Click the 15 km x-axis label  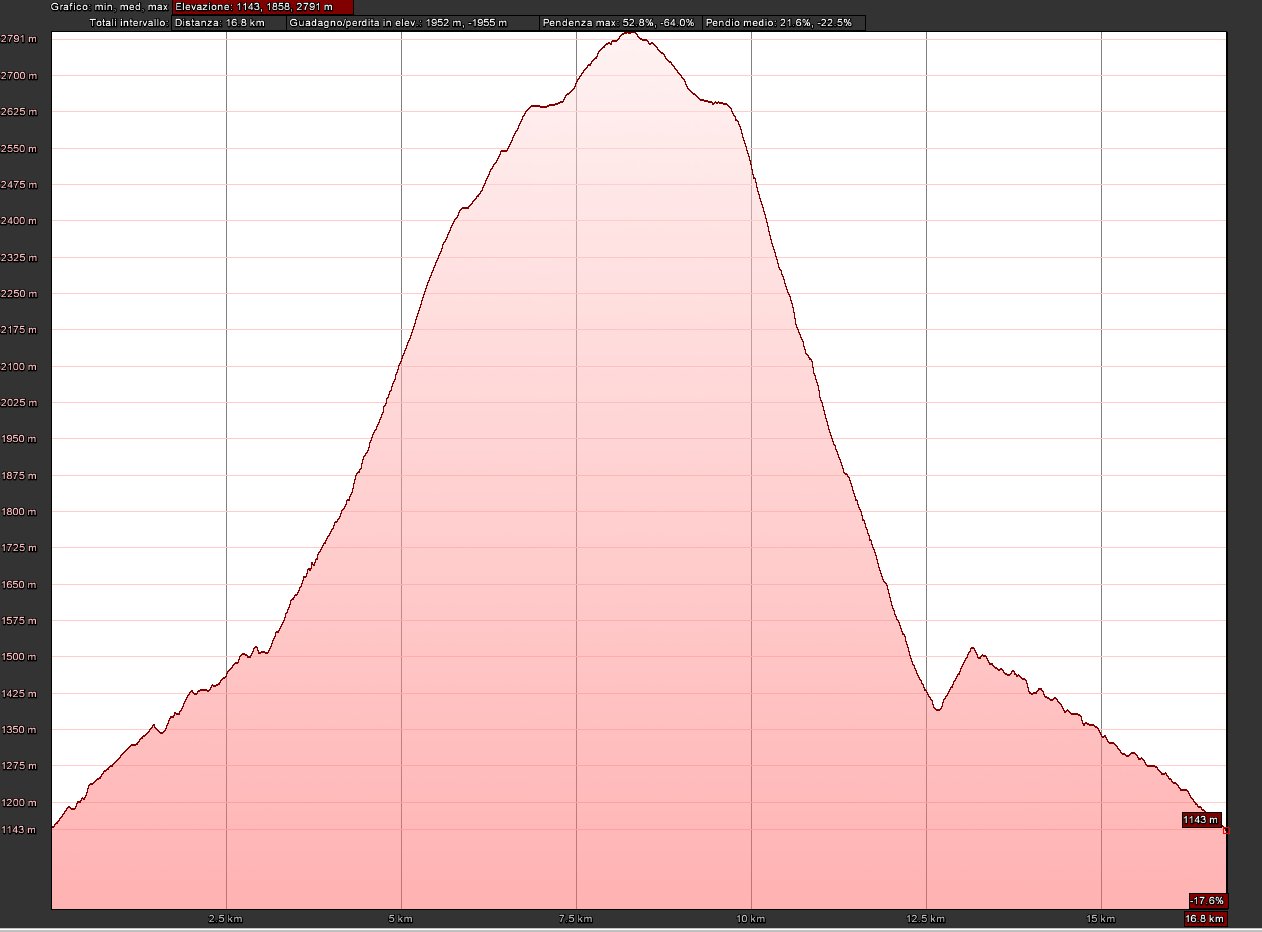(x=1100, y=919)
